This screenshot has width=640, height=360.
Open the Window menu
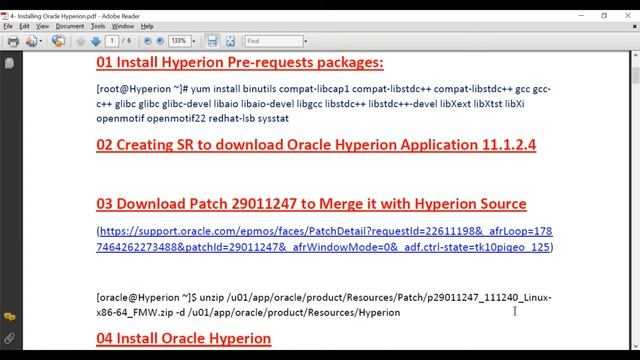[x=123, y=26]
